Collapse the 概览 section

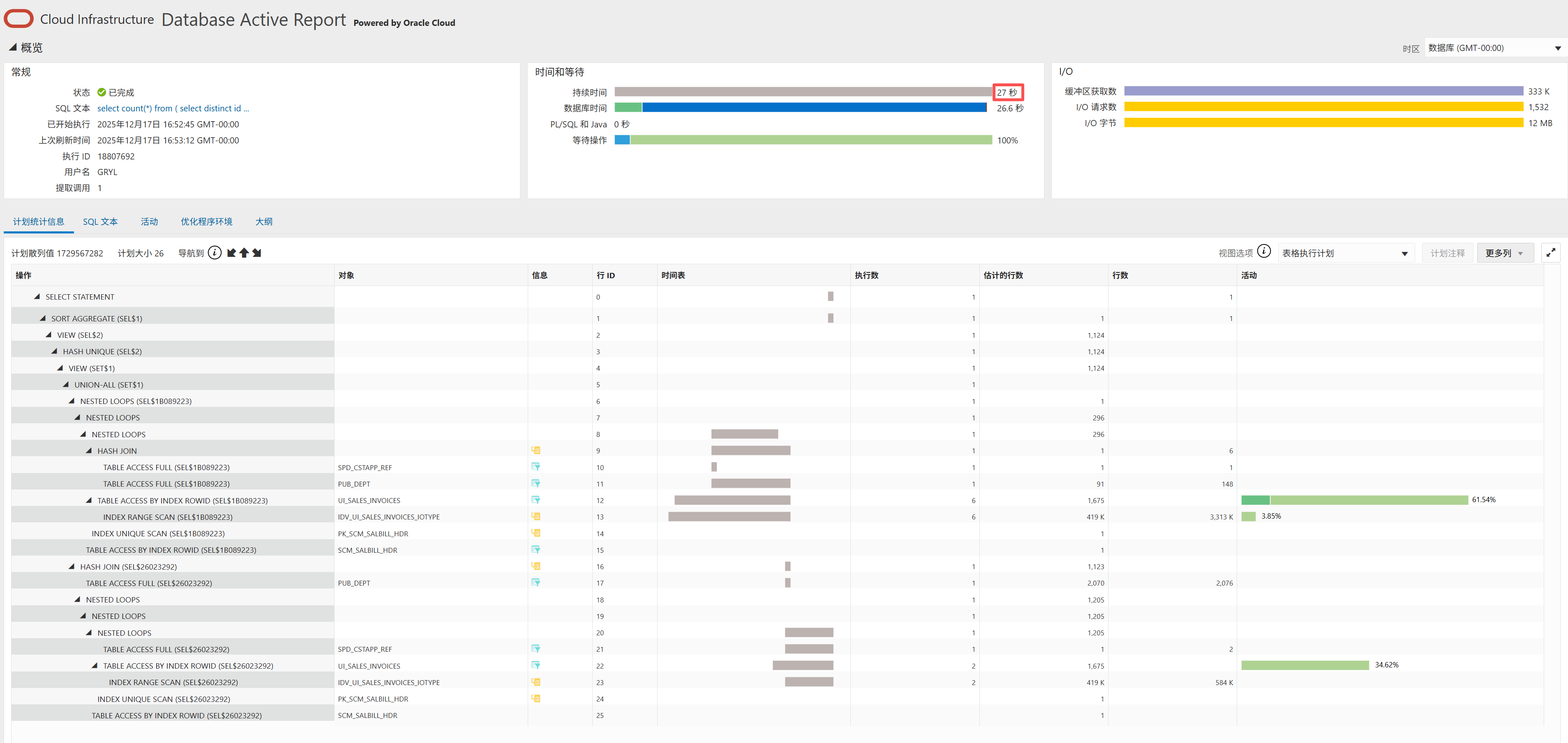(14, 47)
